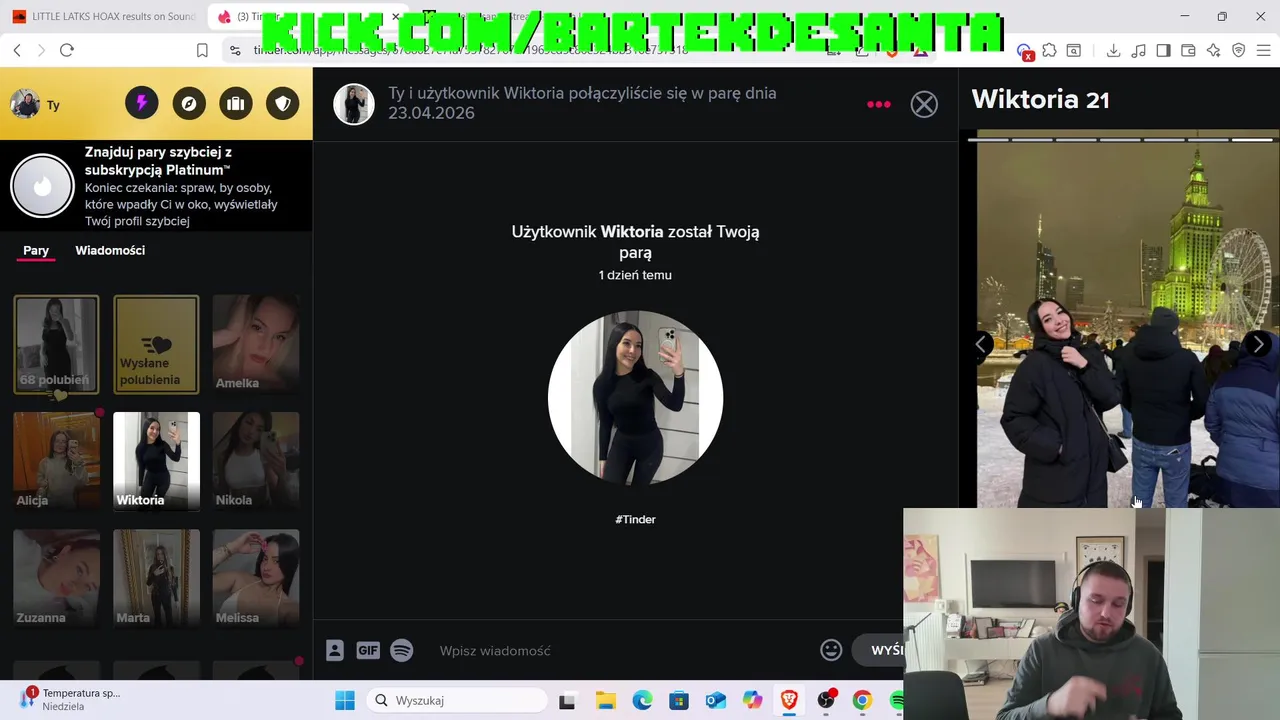The width and height of the screenshot is (1280, 720).
Task: Open the match named Alicja
Action: point(56,461)
